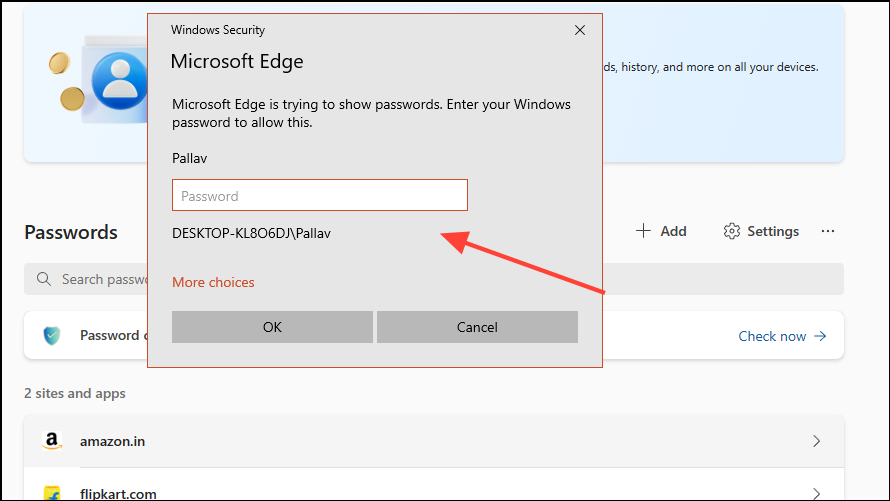Open password Settings gear icon
Viewport: 890px width, 501px height.
tap(732, 231)
